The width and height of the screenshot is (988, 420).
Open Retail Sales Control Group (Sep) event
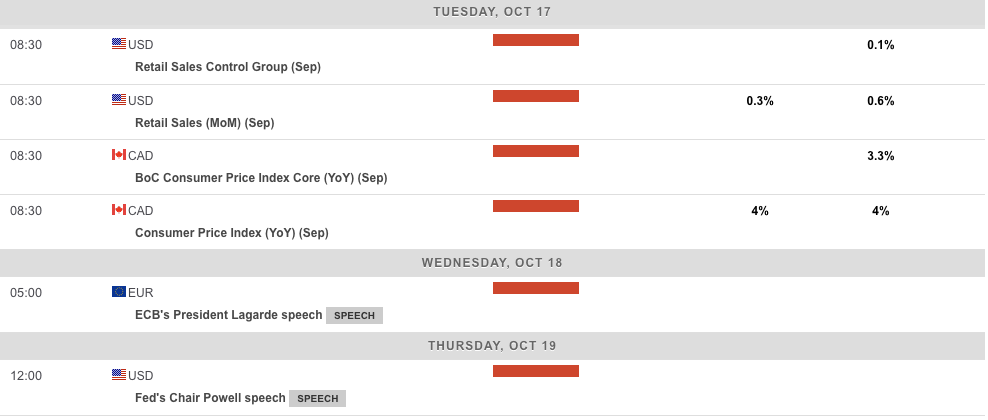[227, 67]
